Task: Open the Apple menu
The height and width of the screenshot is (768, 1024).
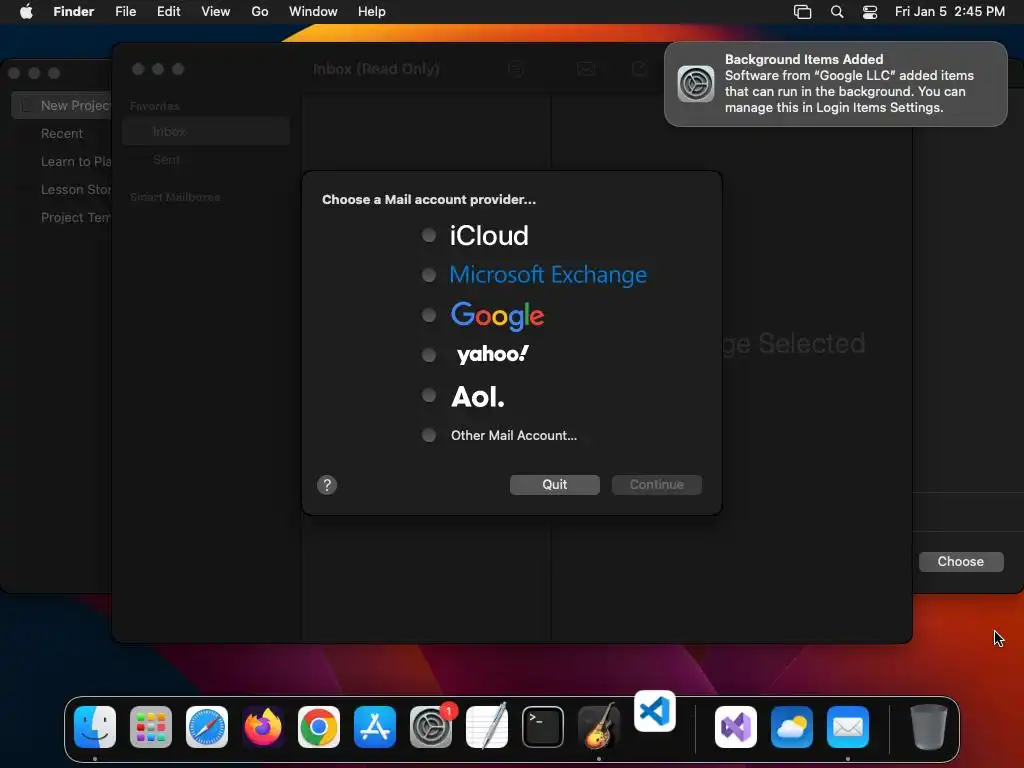Action: tap(26, 12)
